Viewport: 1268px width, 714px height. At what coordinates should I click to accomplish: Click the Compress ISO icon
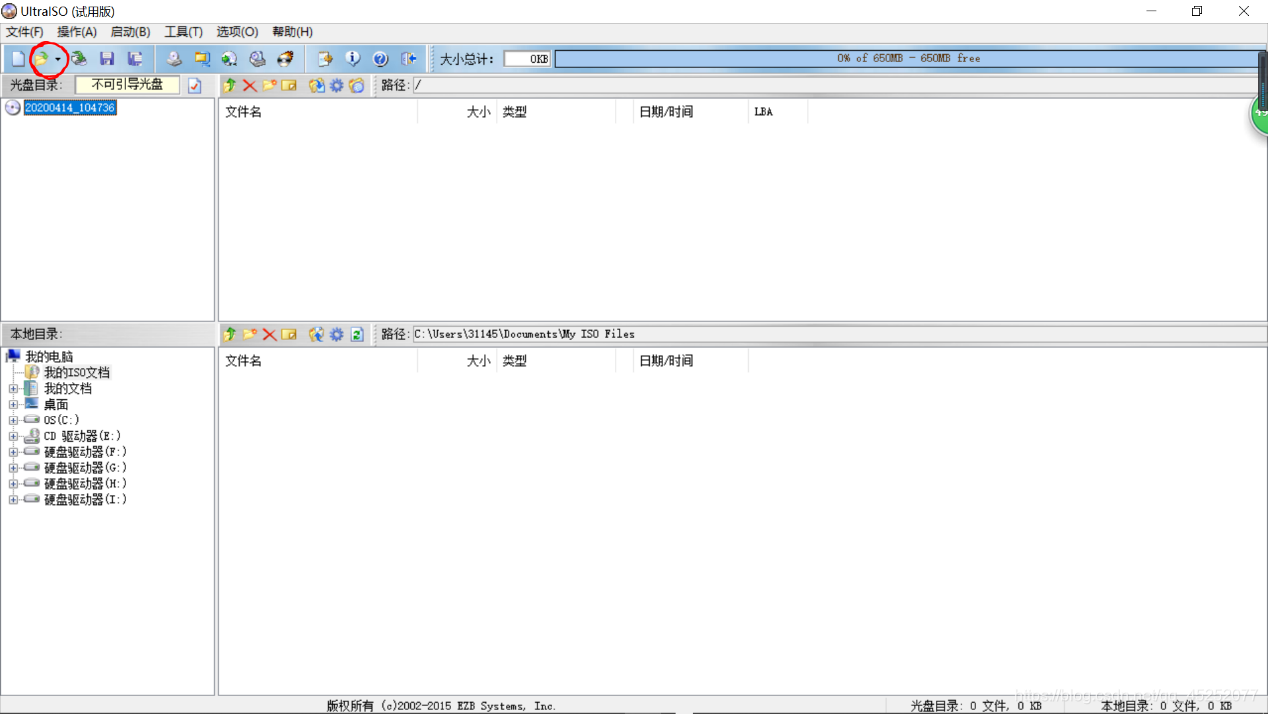[202, 59]
